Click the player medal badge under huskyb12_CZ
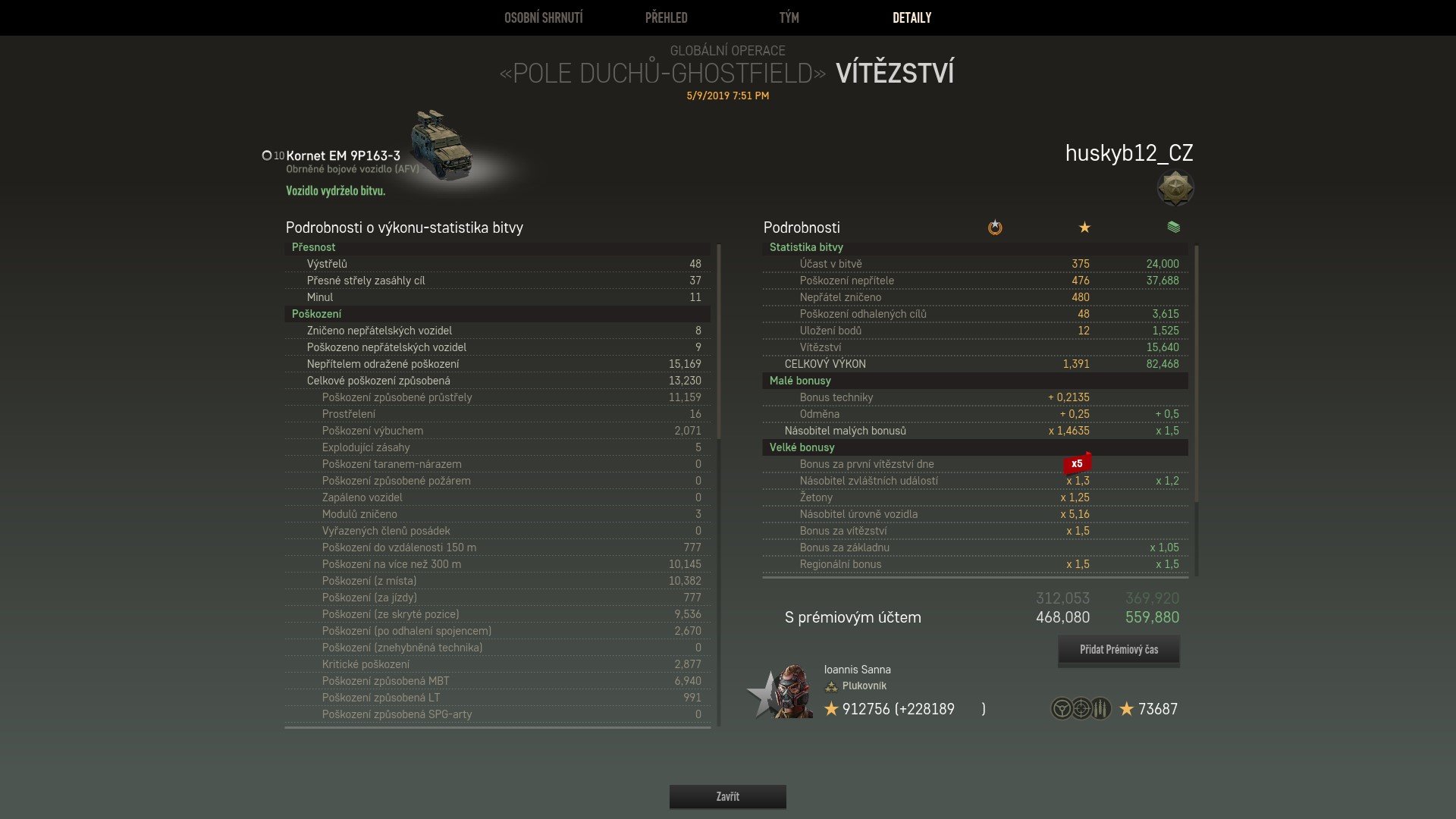 (x=1175, y=188)
